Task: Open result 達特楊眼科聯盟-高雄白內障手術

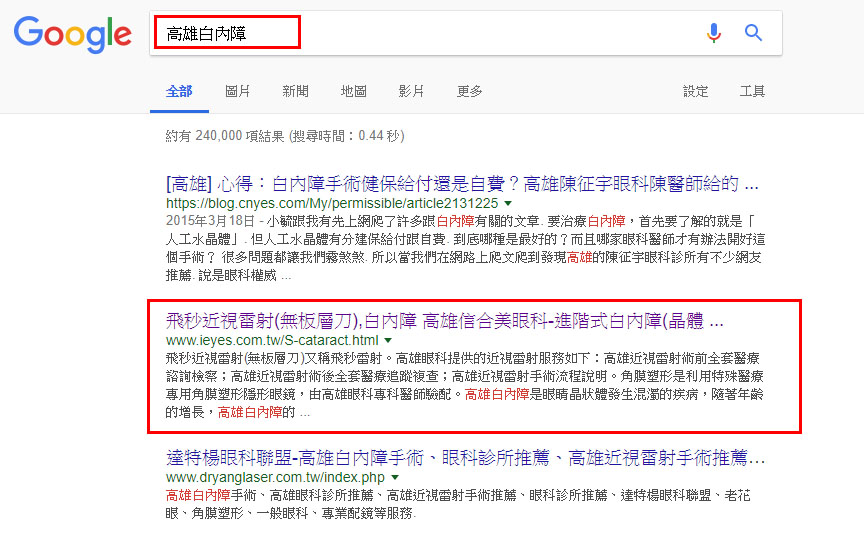Action: tap(465, 458)
